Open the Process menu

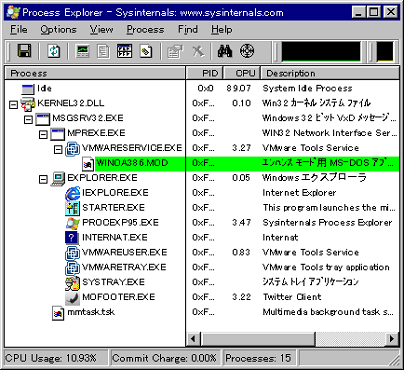(145, 30)
